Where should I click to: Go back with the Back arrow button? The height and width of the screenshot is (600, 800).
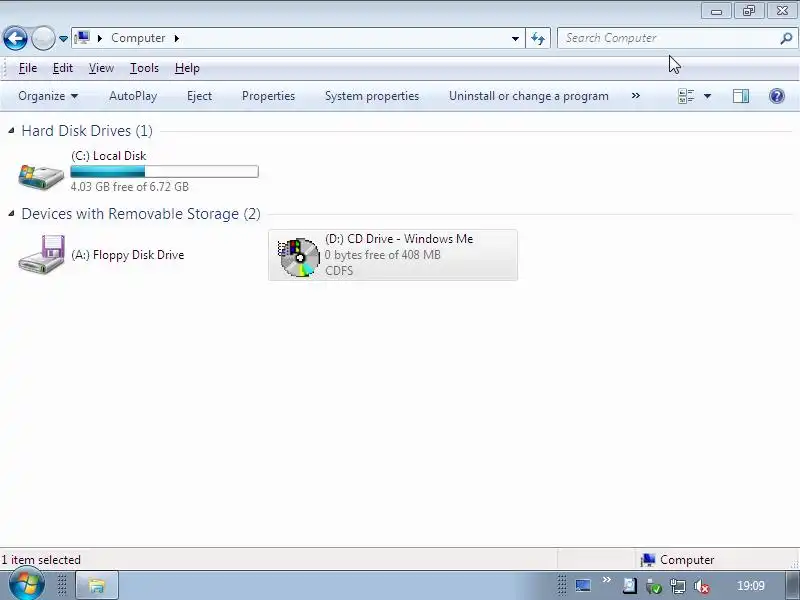tap(15, 38)
